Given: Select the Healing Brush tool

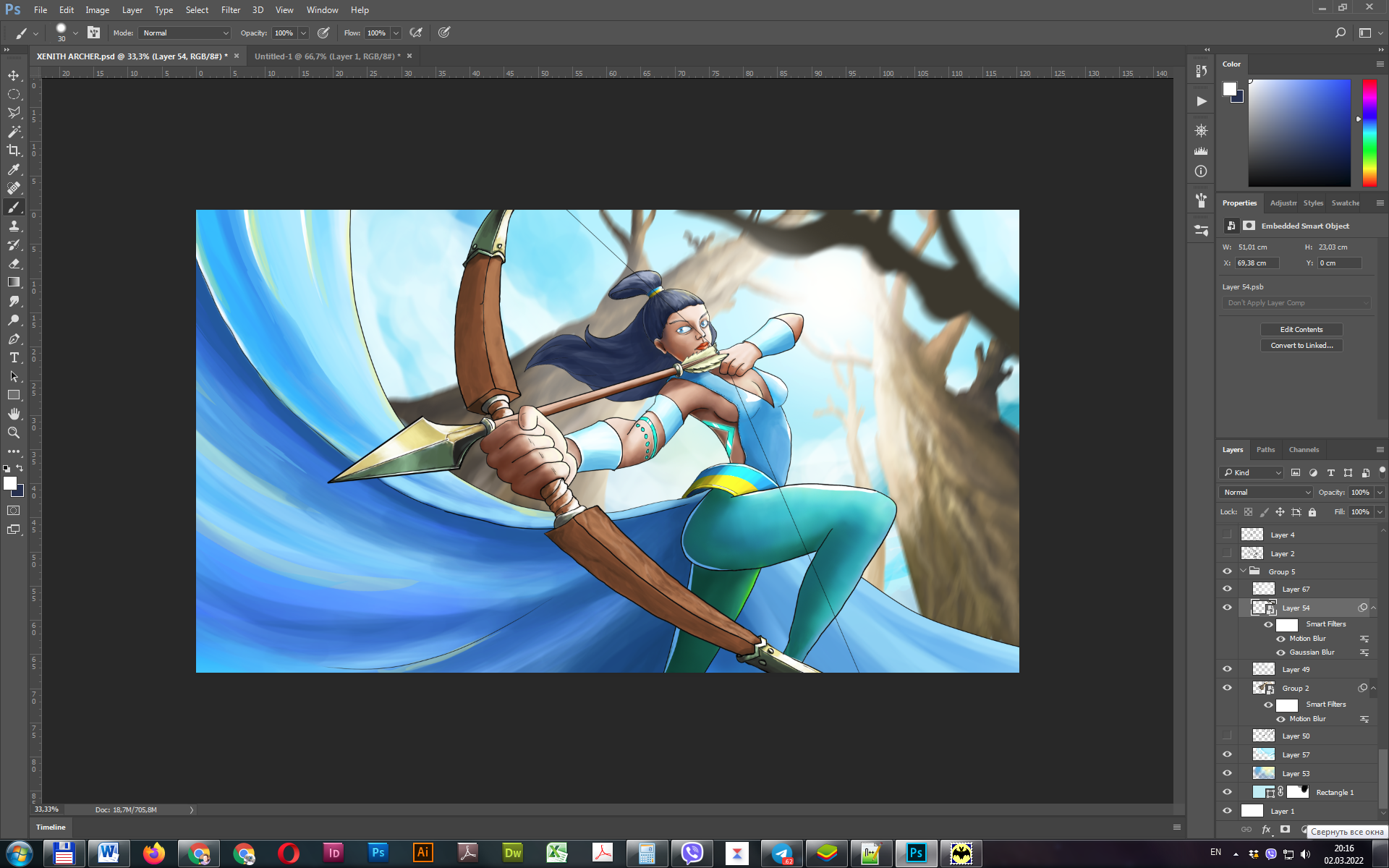Looking at the screenshot, I should 14,188.
